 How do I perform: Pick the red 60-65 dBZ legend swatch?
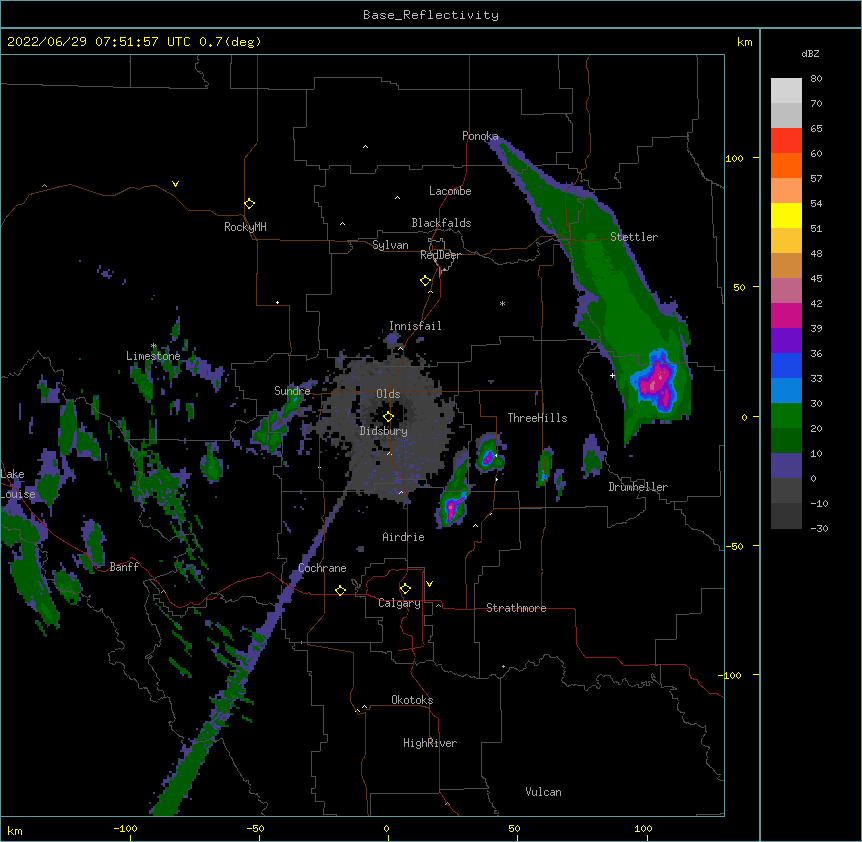coord(786,140)
